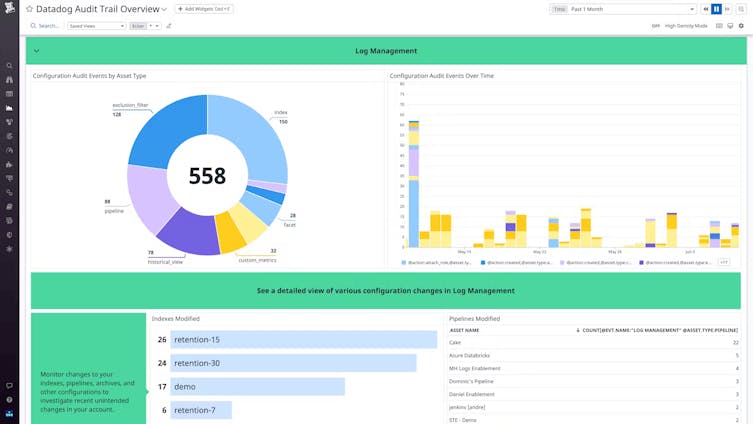Click the zoom search icon top right
The height and width of the screenshot is (424, 753).
pyautogui.click(x=741, y=9)
